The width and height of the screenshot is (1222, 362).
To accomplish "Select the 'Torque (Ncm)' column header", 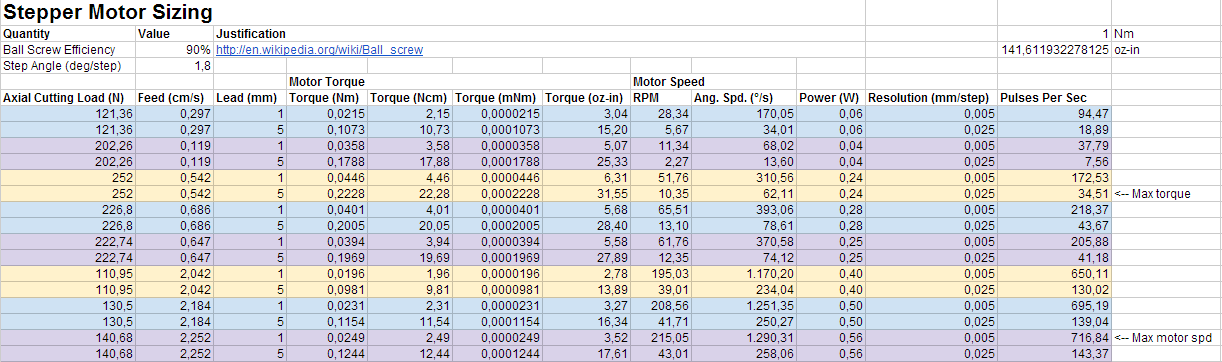I will [409, 97].
